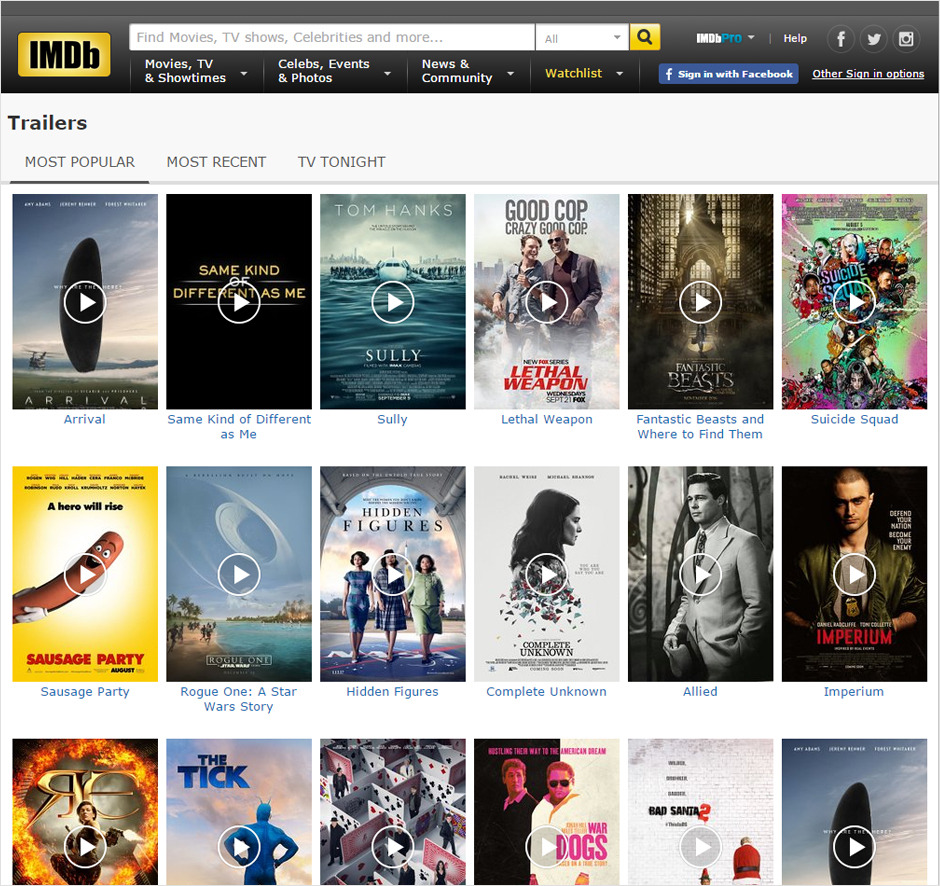Open the Sausage Party title link

(85, 691)
